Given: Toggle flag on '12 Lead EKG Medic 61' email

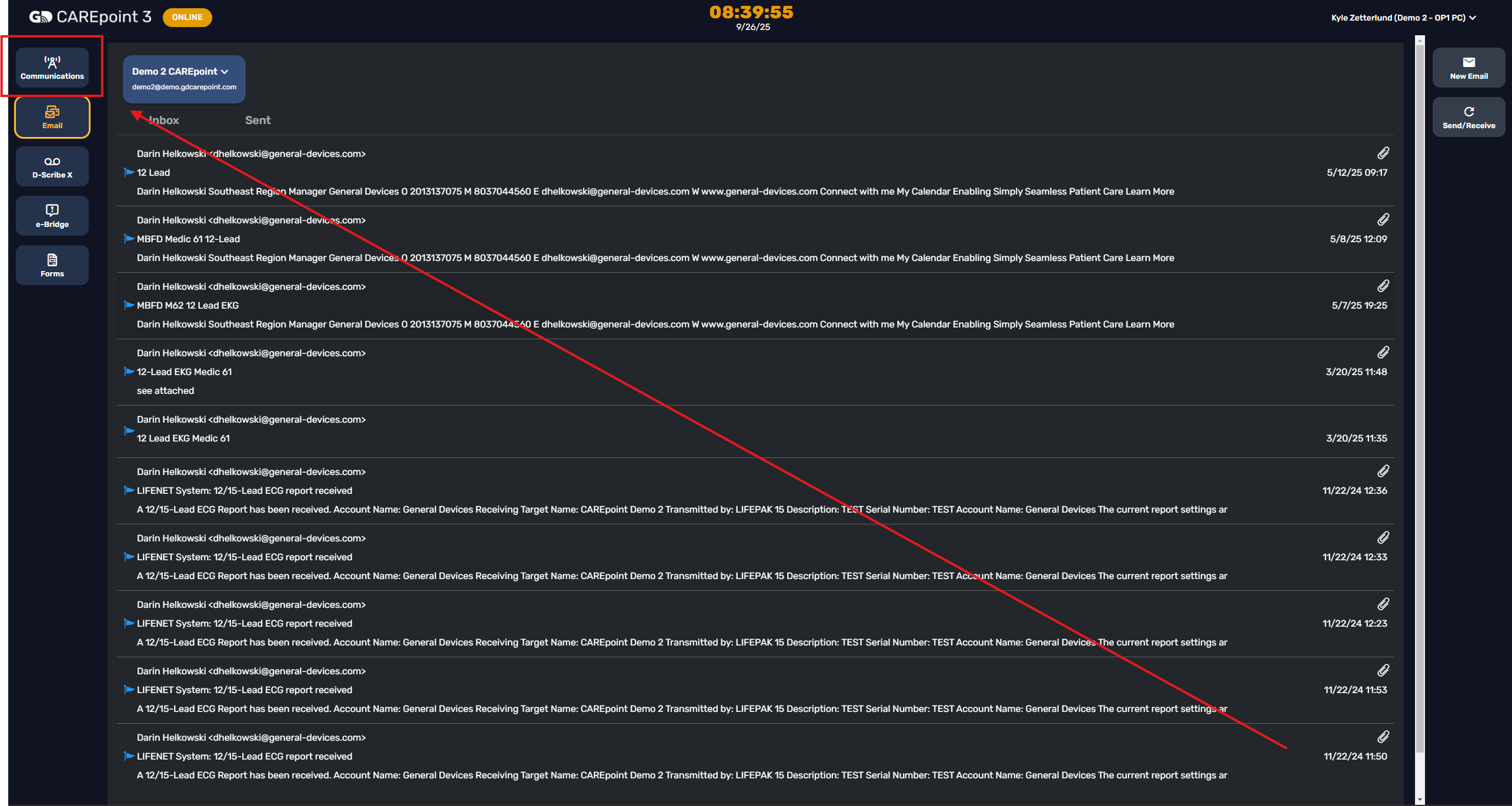Looking at the screenshot, I should tap(129, 431).
